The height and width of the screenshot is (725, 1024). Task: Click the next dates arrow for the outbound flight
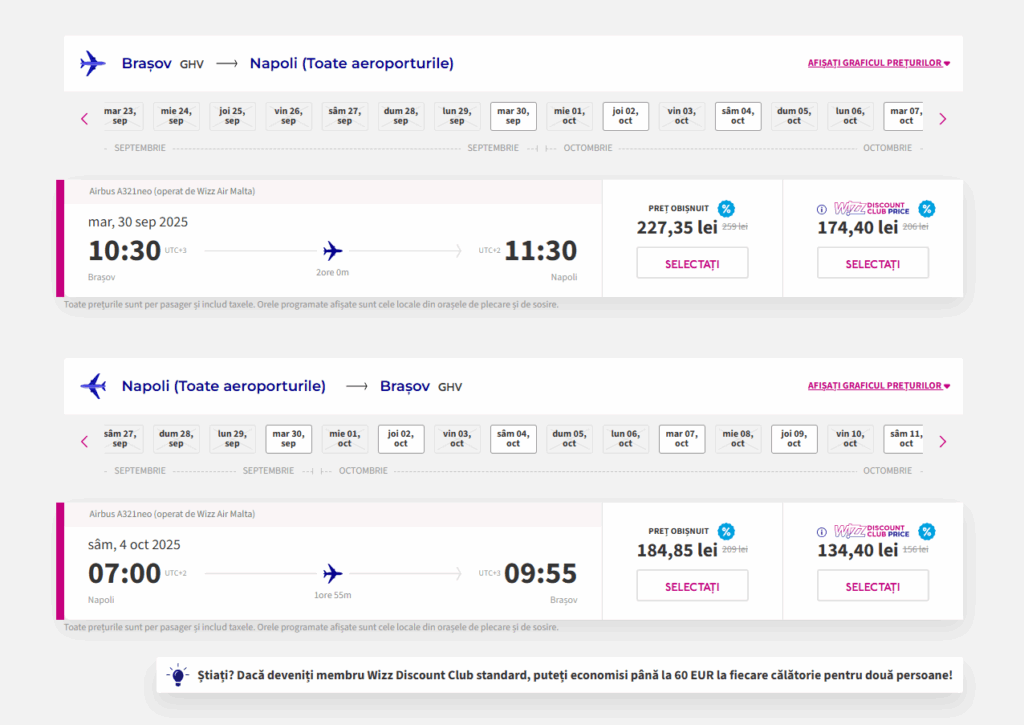942,118
